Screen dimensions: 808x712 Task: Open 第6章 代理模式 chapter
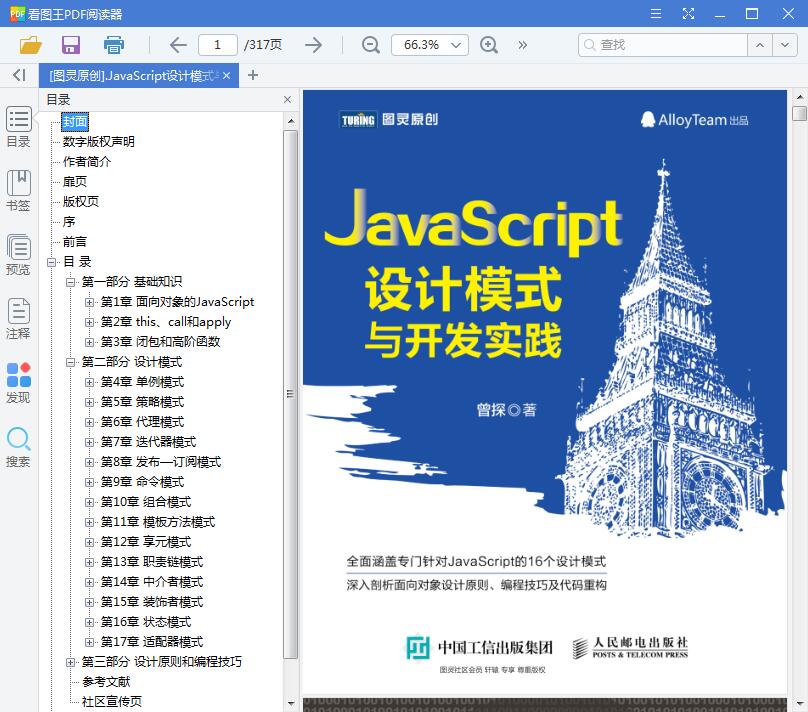(142, 422)
